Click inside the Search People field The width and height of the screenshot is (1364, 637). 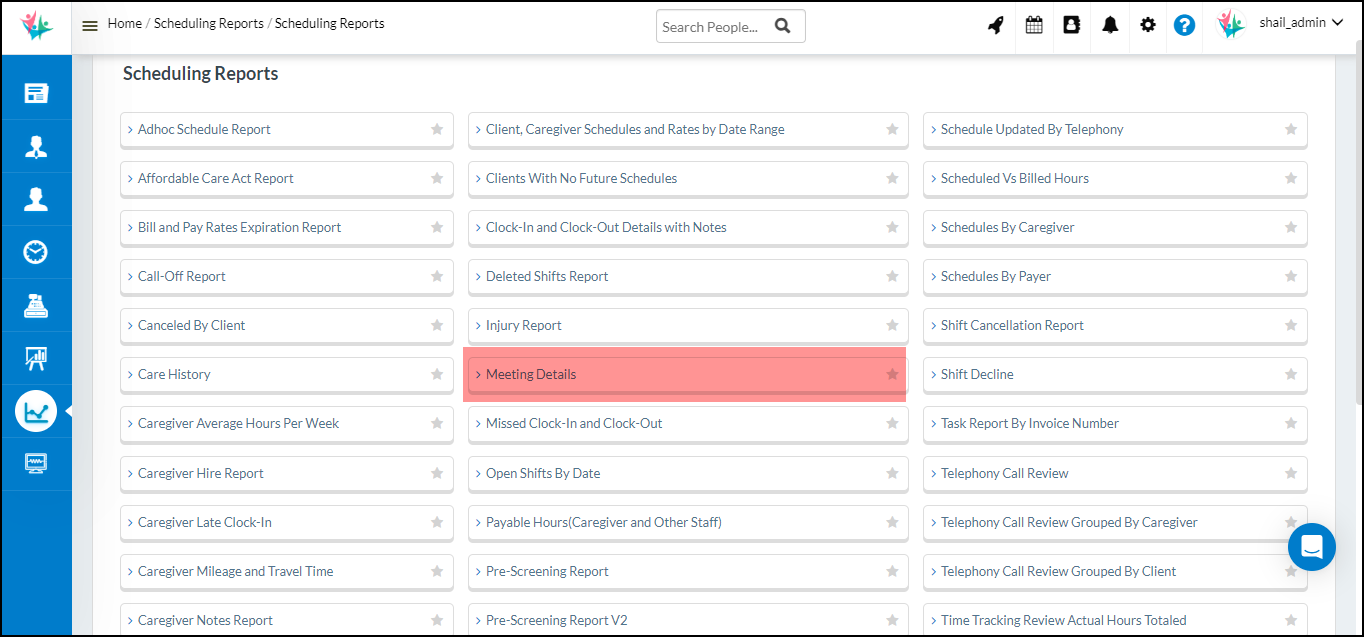[710, 26]
